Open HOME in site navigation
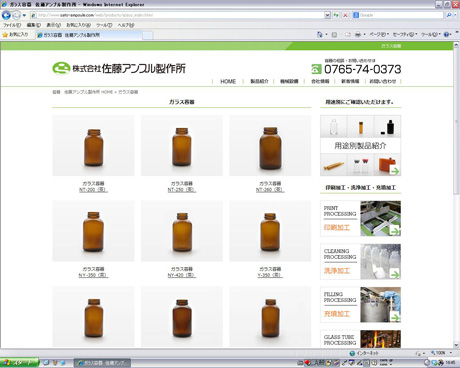Viewport: 460px width, 368px height. [x=228, y=81]
